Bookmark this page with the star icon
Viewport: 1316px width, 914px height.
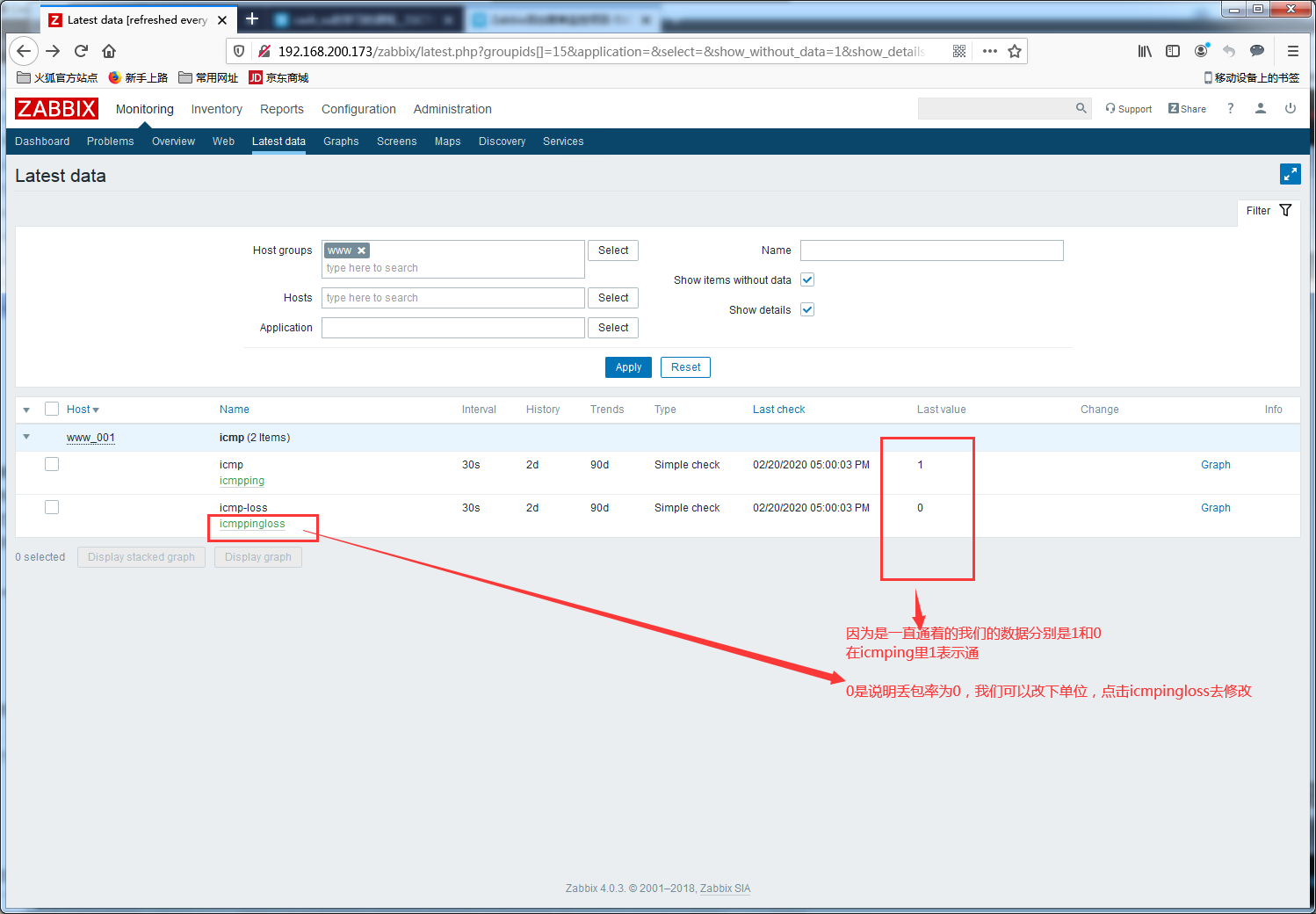pos(1015,51)
